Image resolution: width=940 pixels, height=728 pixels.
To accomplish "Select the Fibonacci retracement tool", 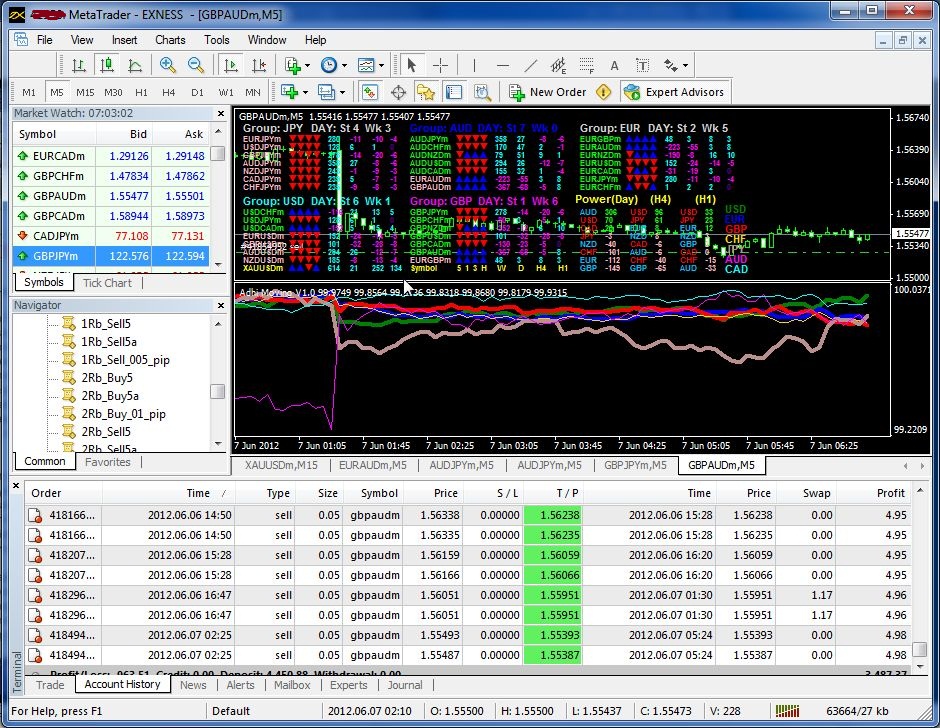I will [586, 65].
